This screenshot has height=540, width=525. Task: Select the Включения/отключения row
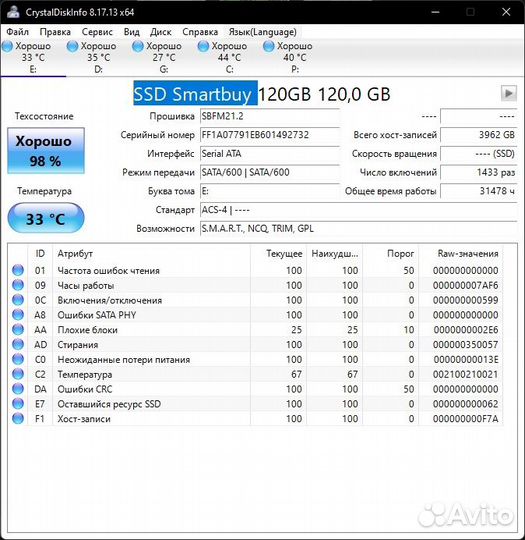click(256, 300)
